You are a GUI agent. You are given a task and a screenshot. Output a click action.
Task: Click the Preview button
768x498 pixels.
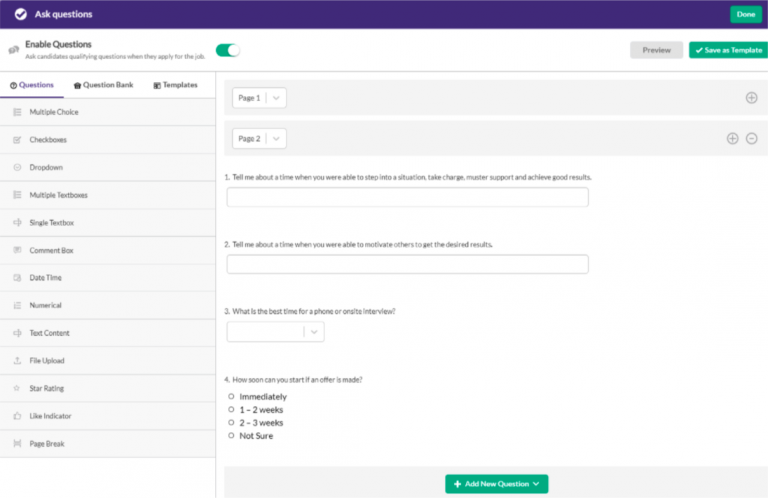(x=656, y=50)
